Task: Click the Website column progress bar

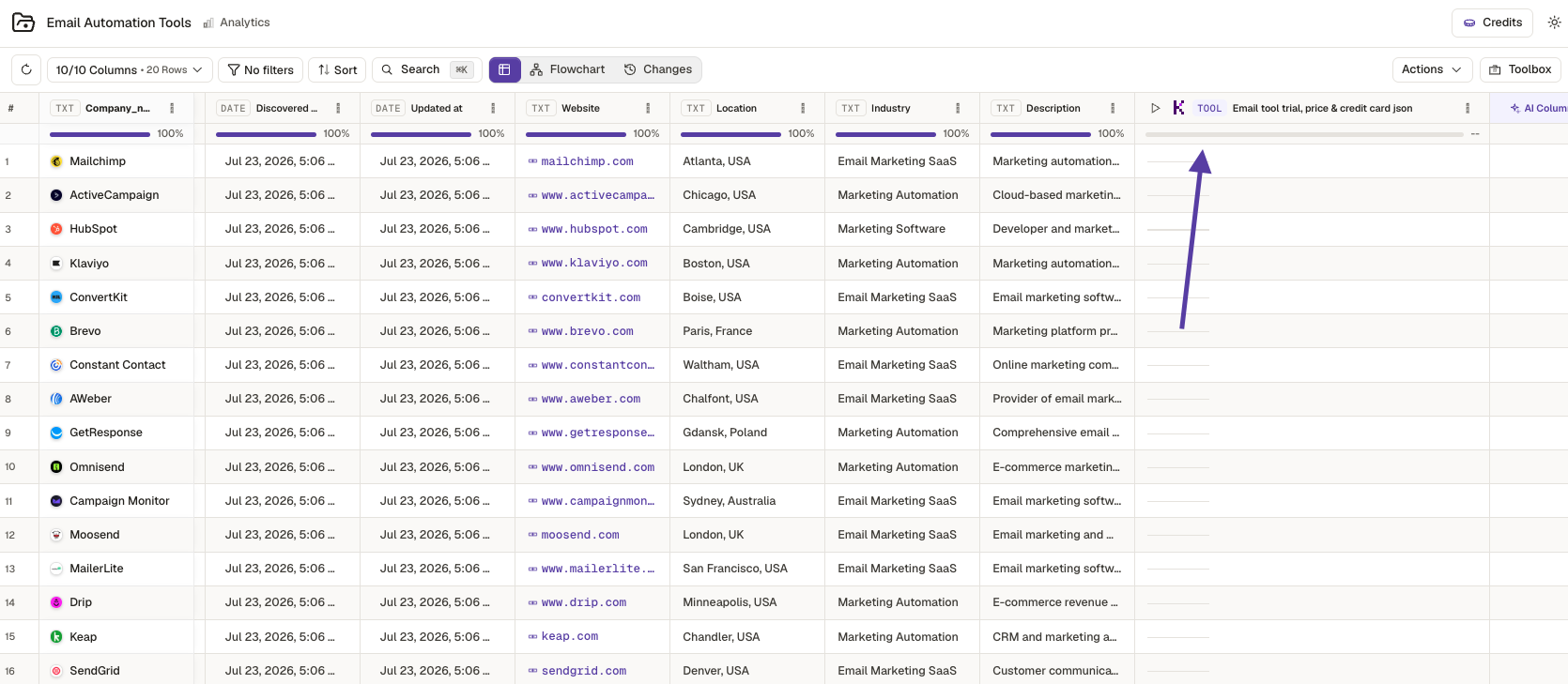Action: click(x=576, y=134)
